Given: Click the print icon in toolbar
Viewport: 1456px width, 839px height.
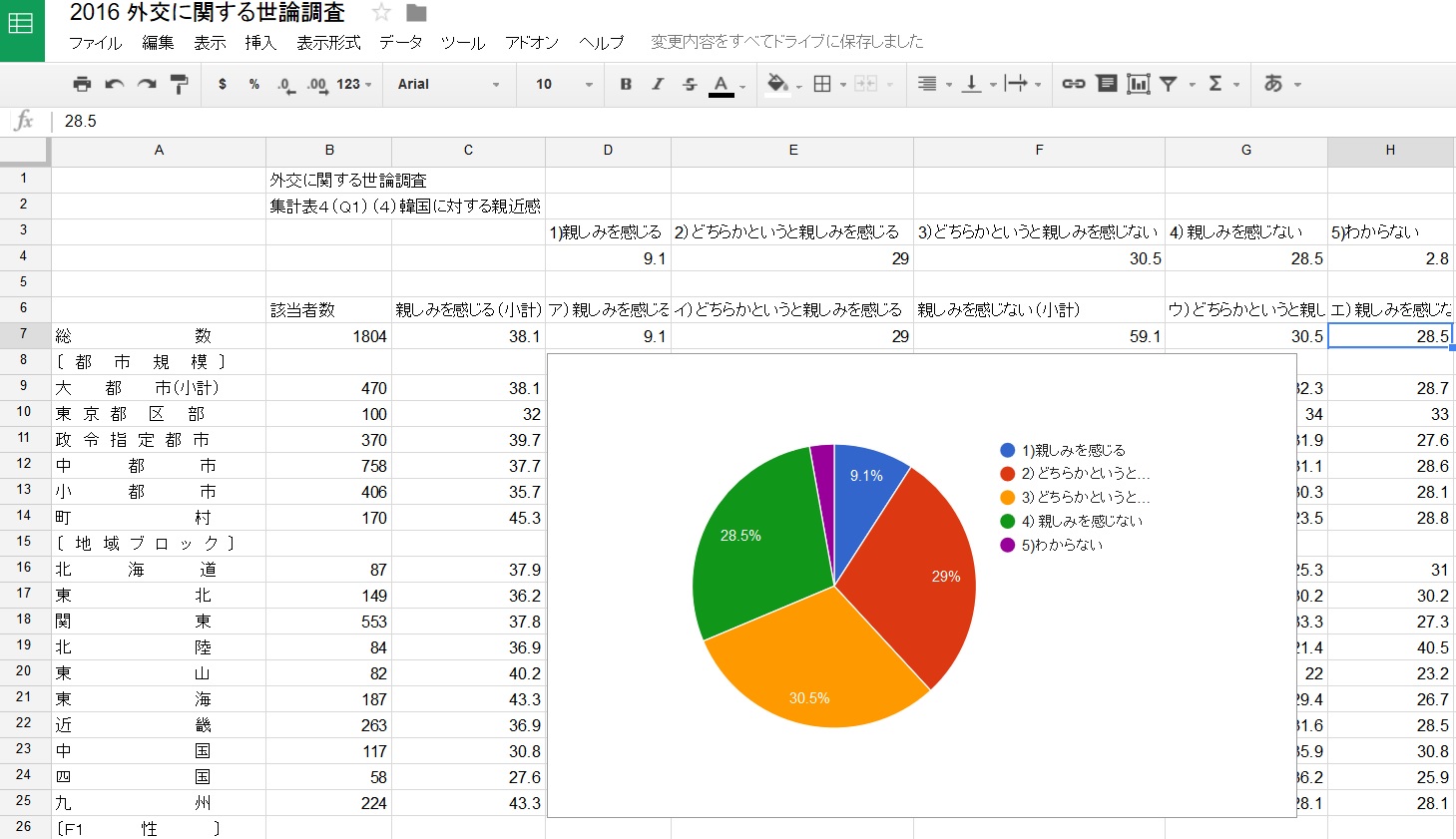Looking at the screenshot, I should coord(82,84).
